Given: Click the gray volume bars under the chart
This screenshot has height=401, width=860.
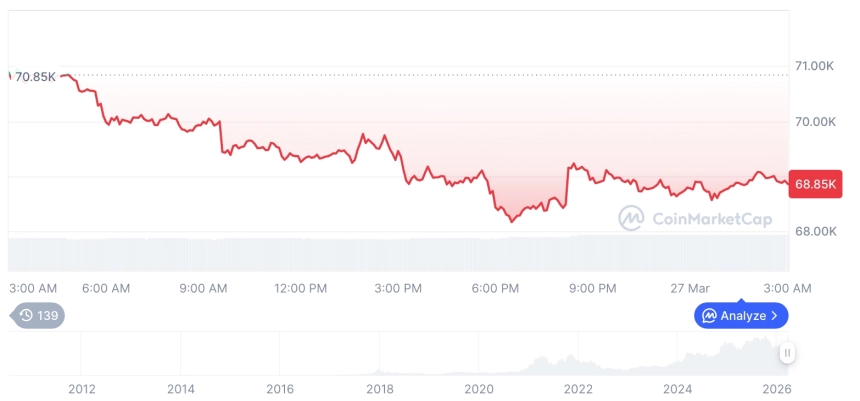Looking at the screenshot, I should tap(400, 252).
